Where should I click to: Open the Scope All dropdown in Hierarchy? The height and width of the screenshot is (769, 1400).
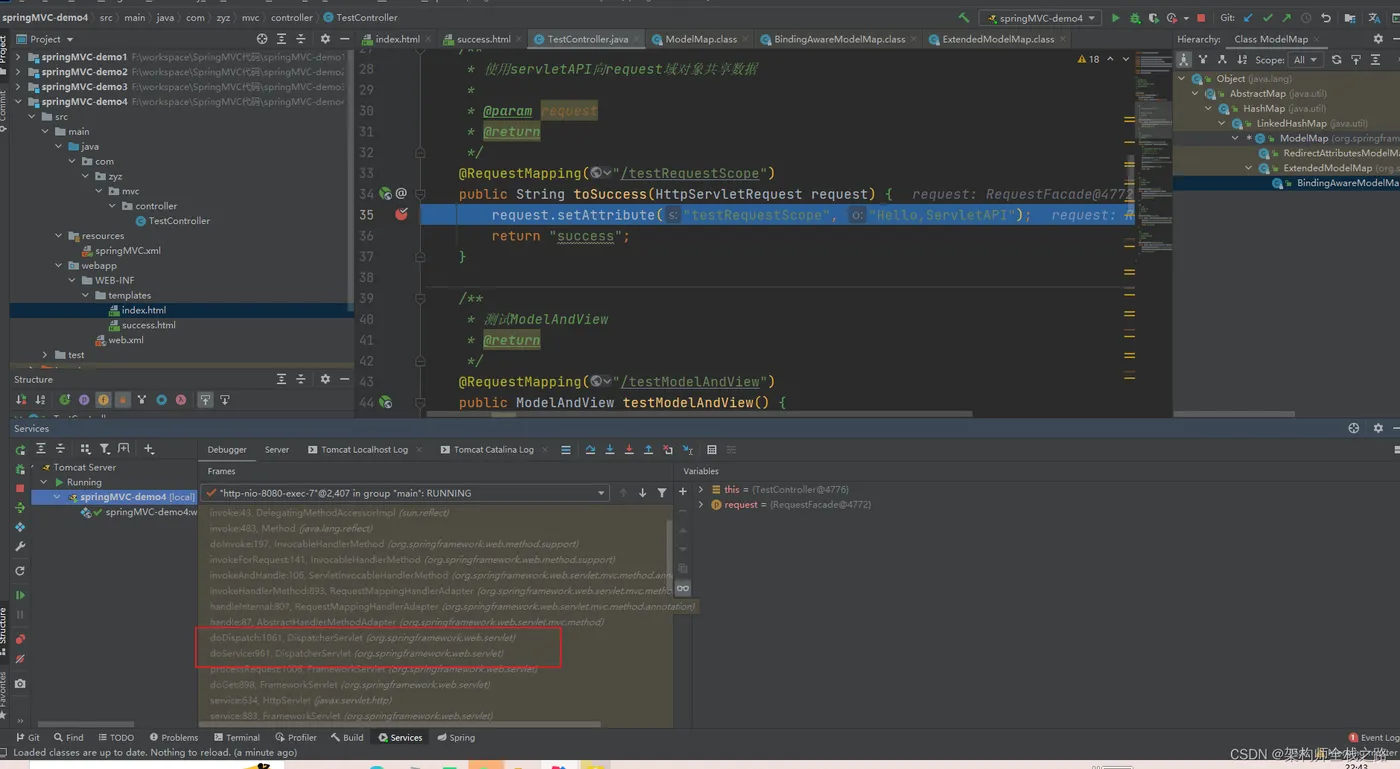1305,59
